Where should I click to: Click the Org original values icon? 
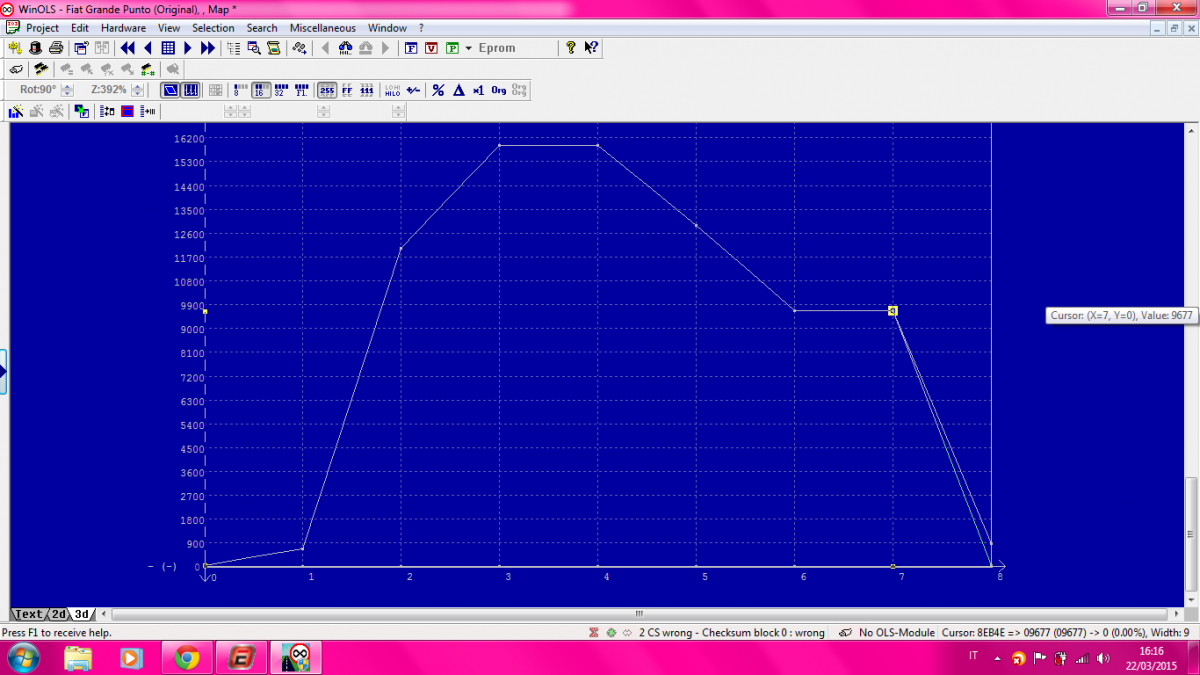click(498, 90)
